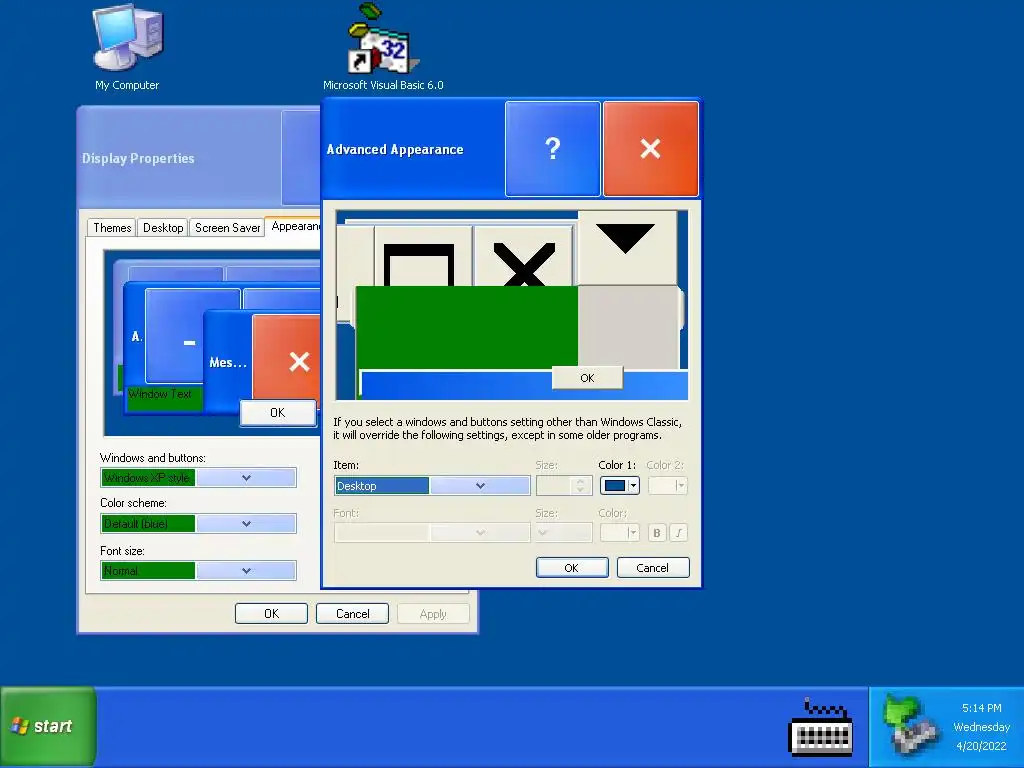Image resolution: width=1024 pixels, height=768 pixels.
Task: Click the disabled font Color picker
Action: 619,533
